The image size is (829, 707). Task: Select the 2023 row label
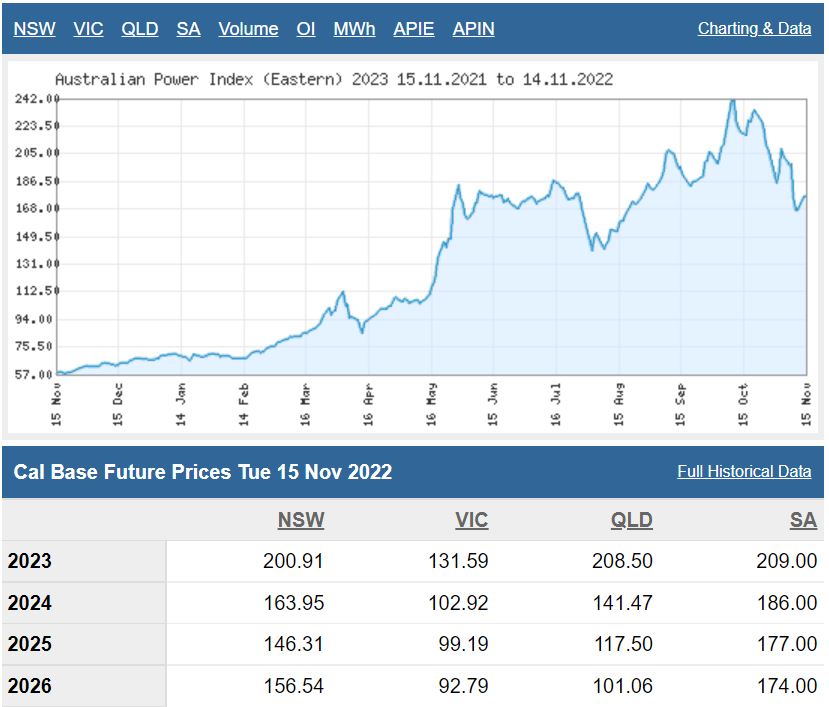tap(30, 561)
